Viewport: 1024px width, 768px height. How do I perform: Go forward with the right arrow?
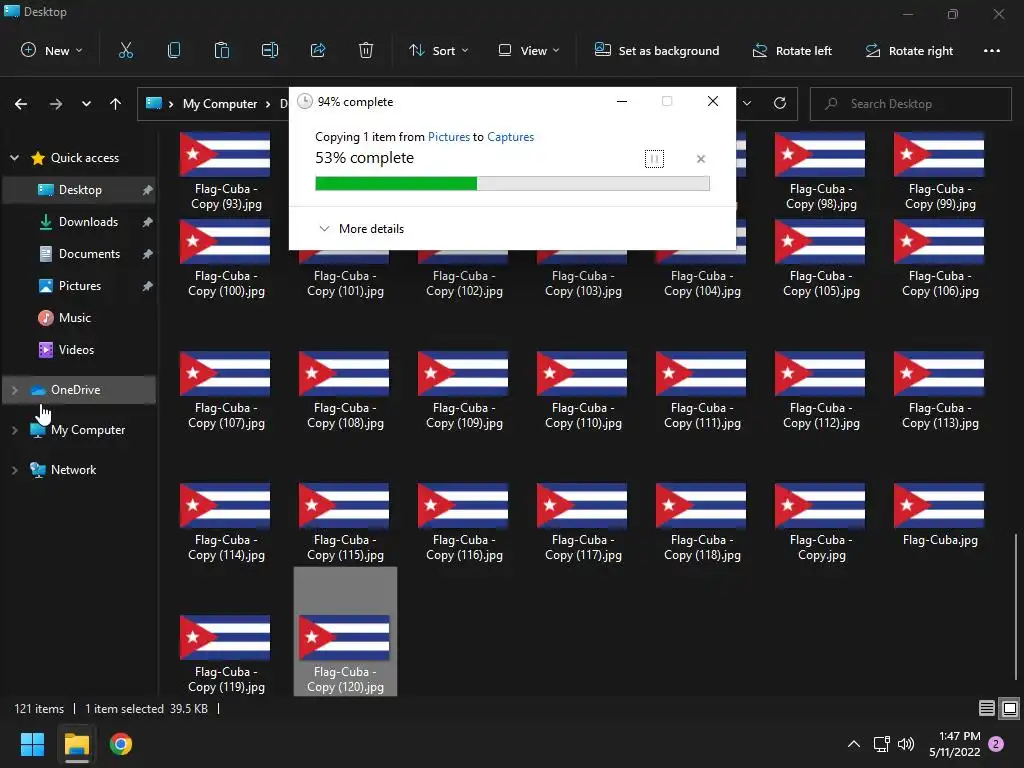point(56,104)
